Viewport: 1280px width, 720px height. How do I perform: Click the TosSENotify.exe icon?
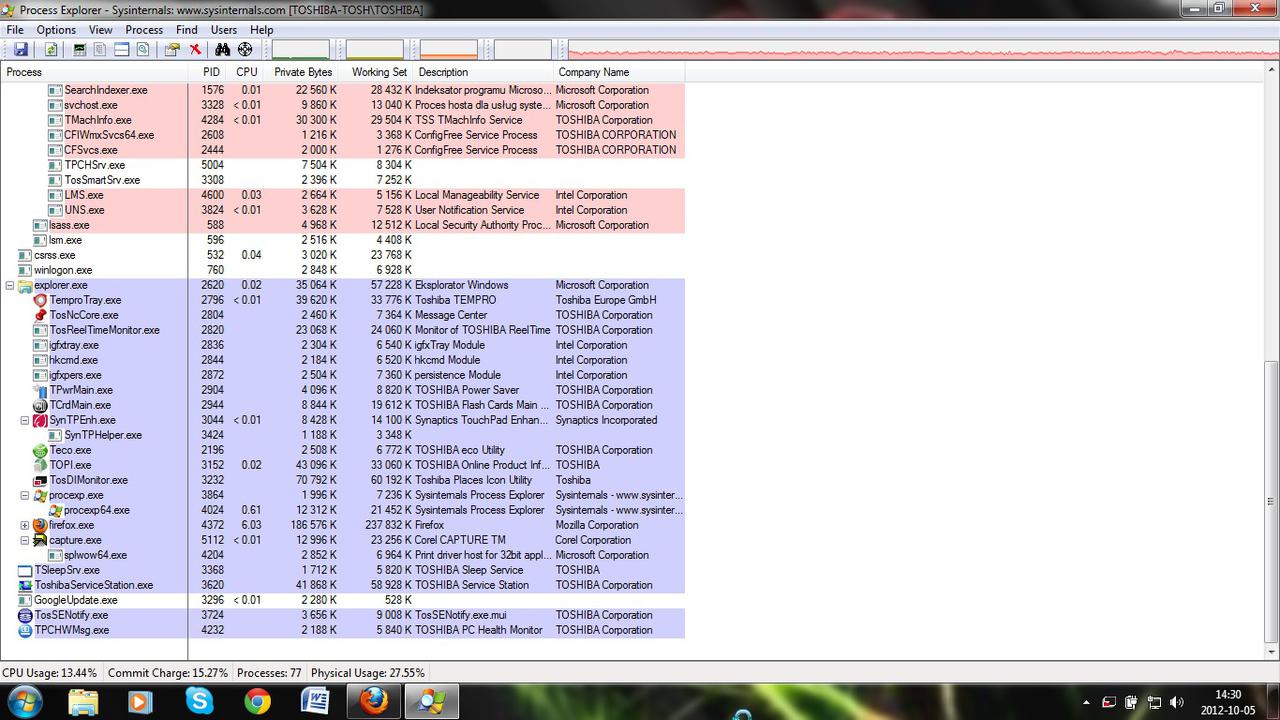26,615
